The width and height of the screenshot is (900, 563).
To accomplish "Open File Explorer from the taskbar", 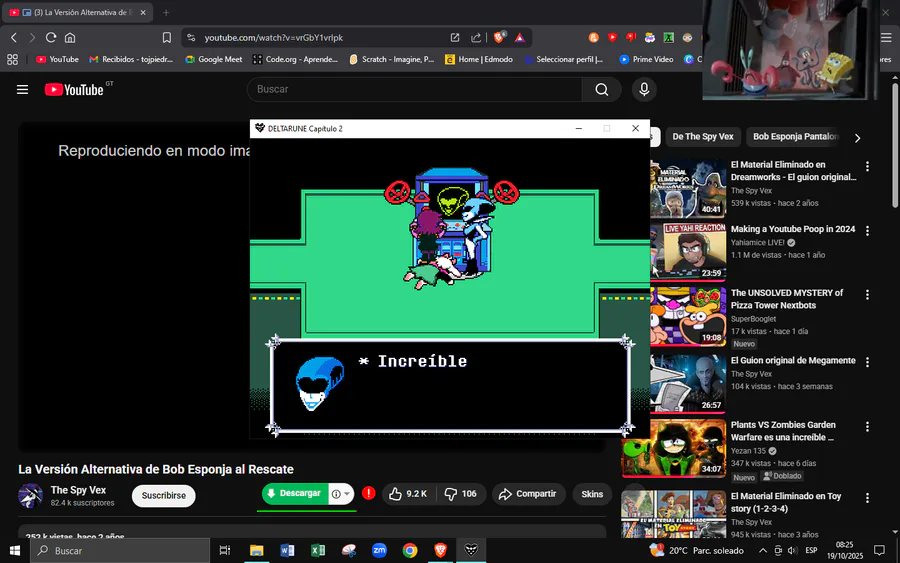I will click(x=257, y=550).
